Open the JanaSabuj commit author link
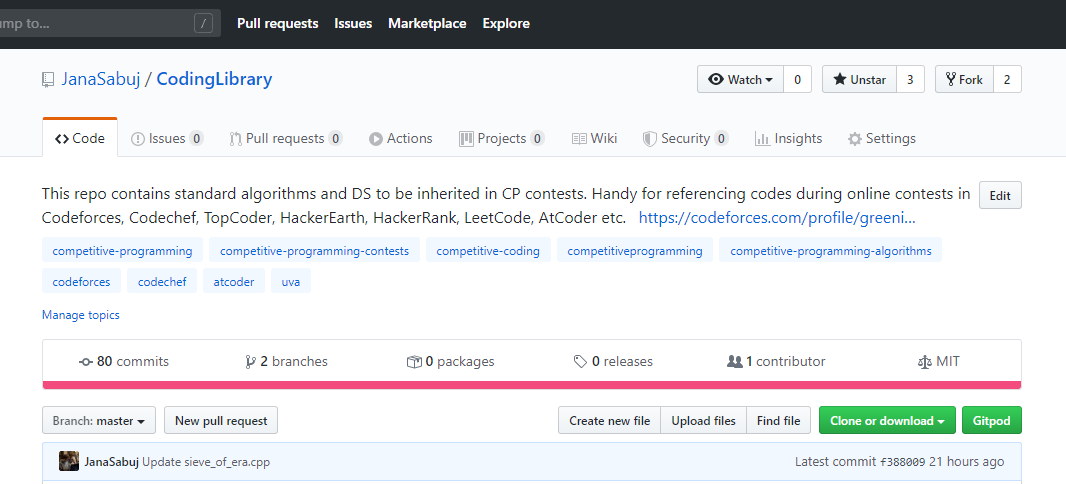The width and height of the screenshot is (1066, 484). click(x=111, y=462)
